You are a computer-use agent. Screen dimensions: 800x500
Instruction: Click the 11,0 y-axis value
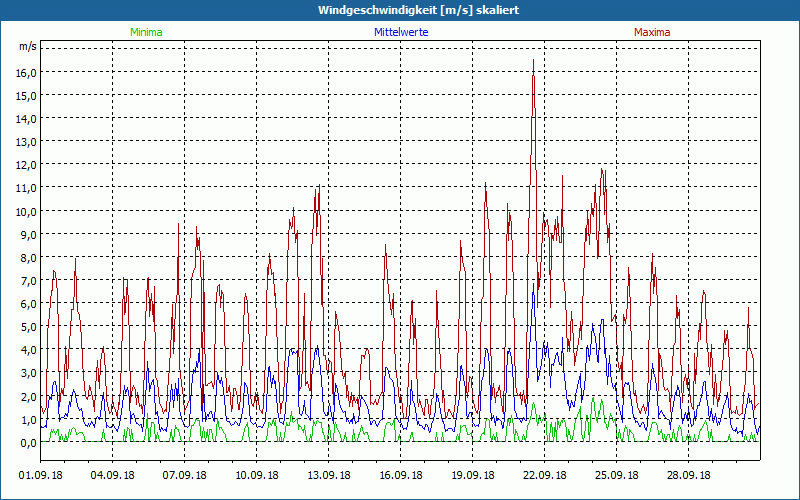click(x=27, y=188)
